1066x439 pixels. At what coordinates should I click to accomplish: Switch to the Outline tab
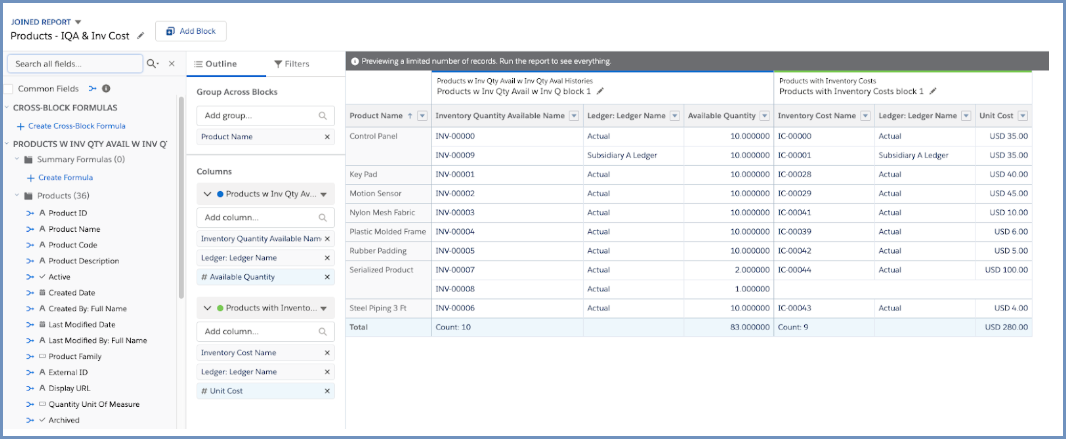(216, 64)
